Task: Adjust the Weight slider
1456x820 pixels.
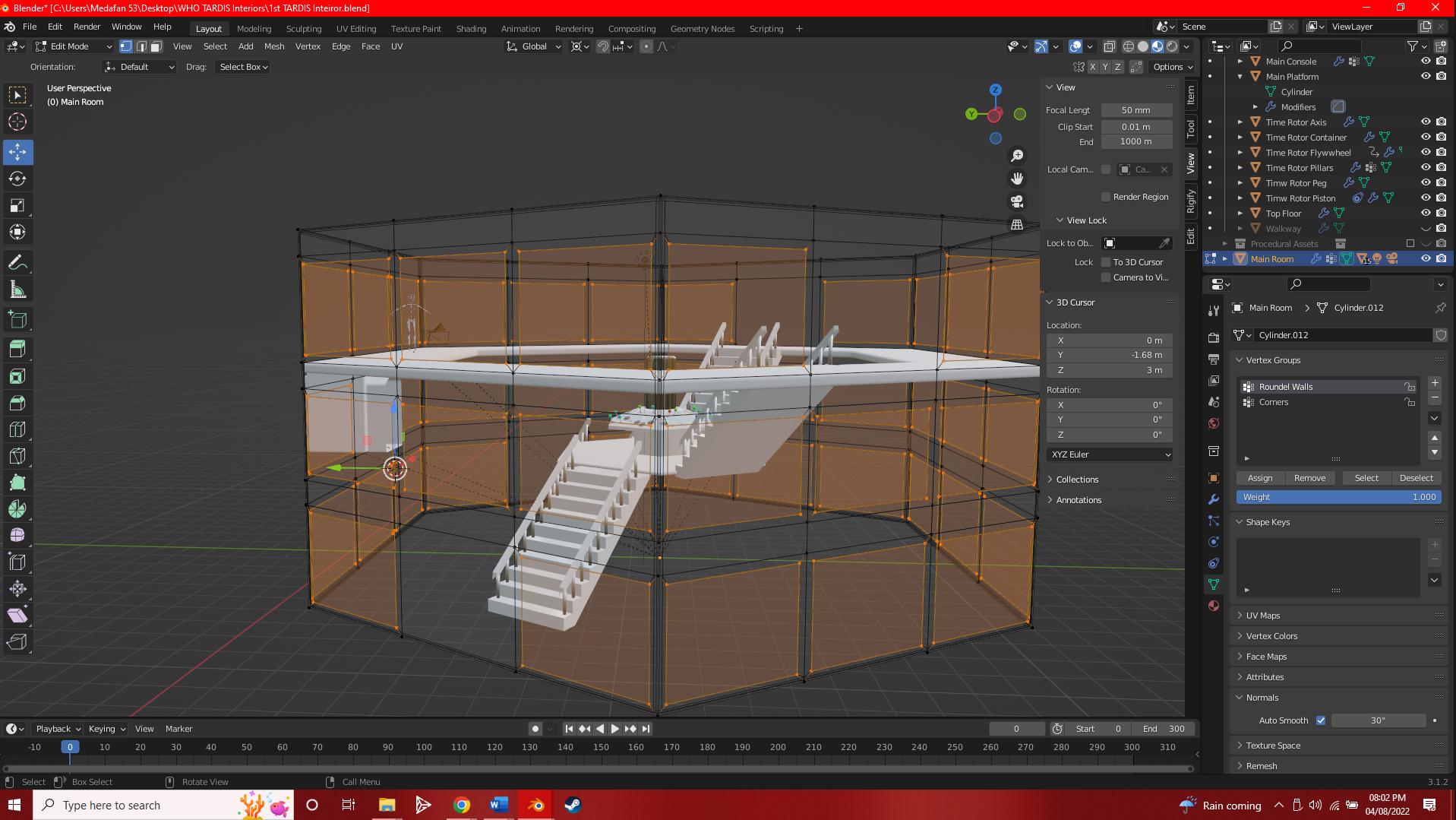Action: click(x=1339, y=497)
